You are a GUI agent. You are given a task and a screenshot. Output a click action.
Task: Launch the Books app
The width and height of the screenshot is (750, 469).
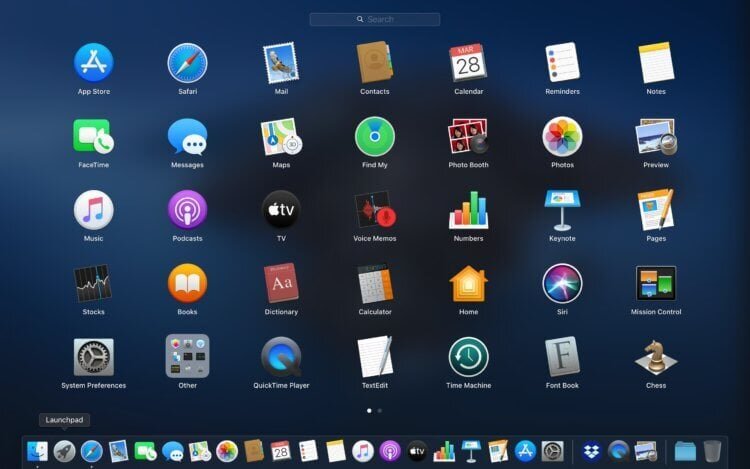188,284
